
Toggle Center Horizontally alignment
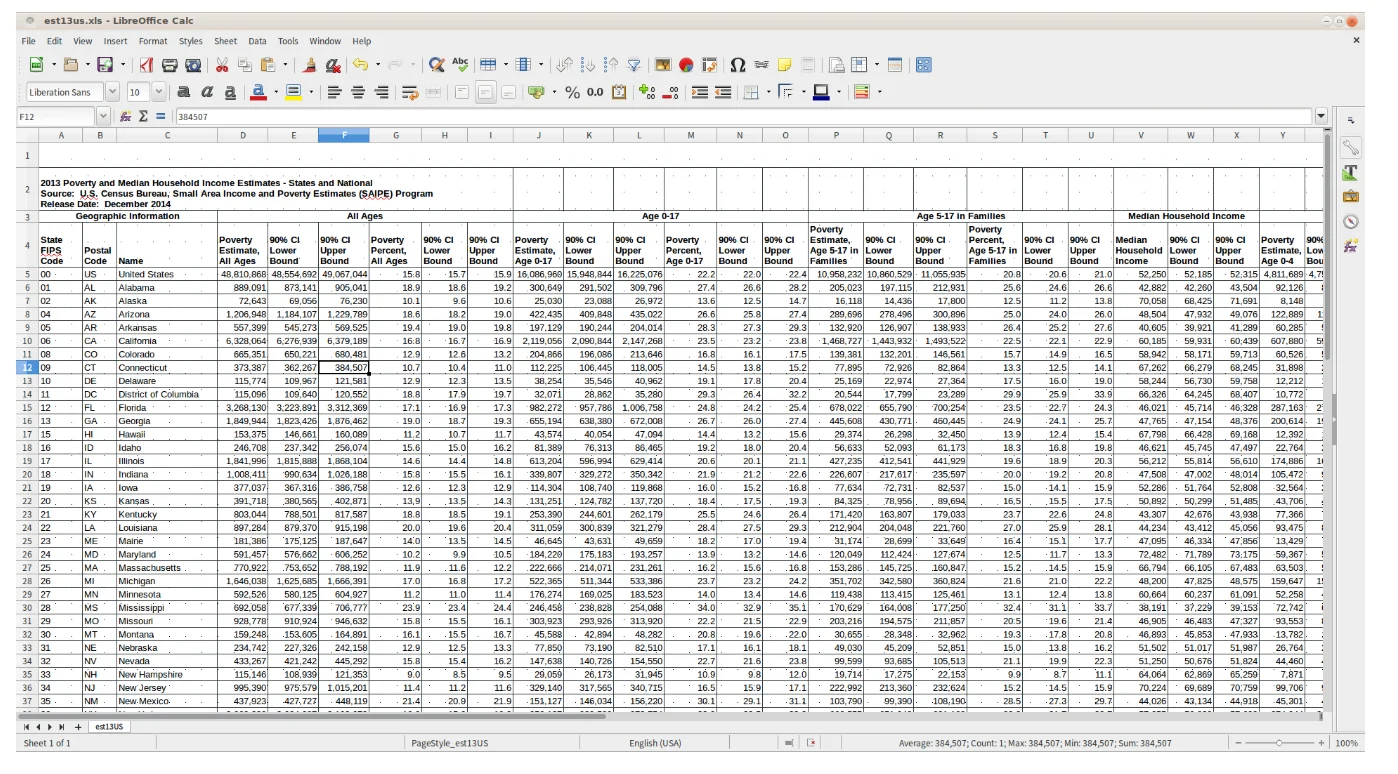pos(358,92)
